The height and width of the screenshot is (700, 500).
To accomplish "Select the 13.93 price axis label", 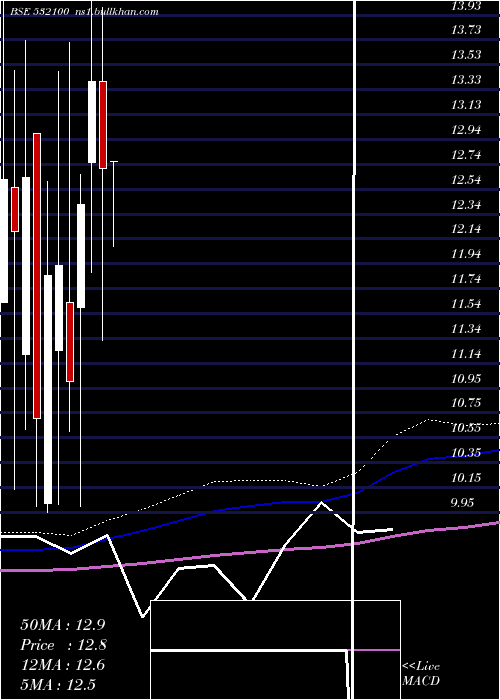I will 467,6.
